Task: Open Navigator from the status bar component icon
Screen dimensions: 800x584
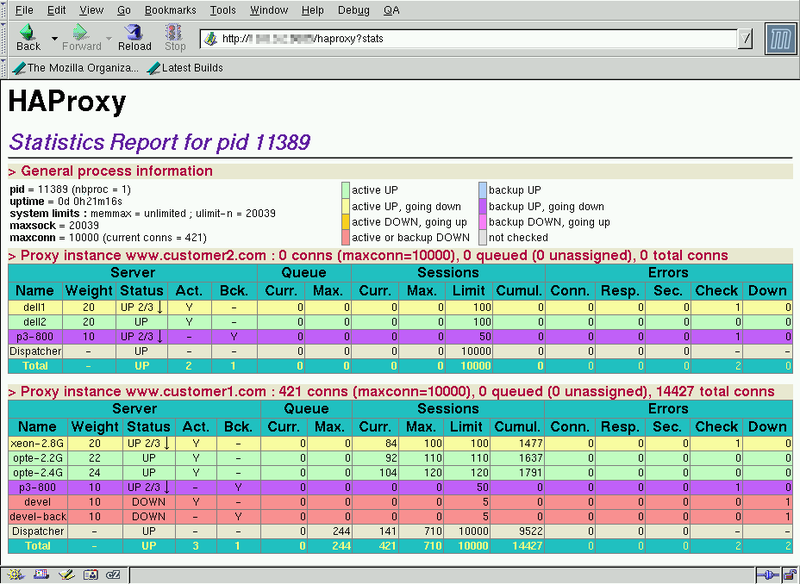Action: [15, 575]
